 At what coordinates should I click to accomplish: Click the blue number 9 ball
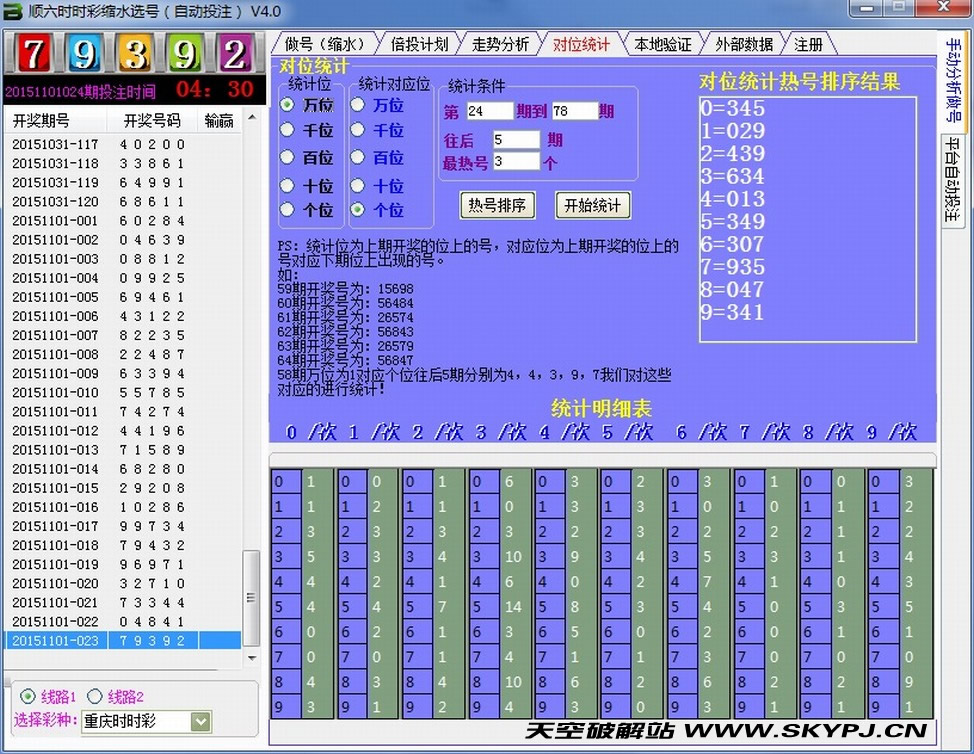click(84, 54)
